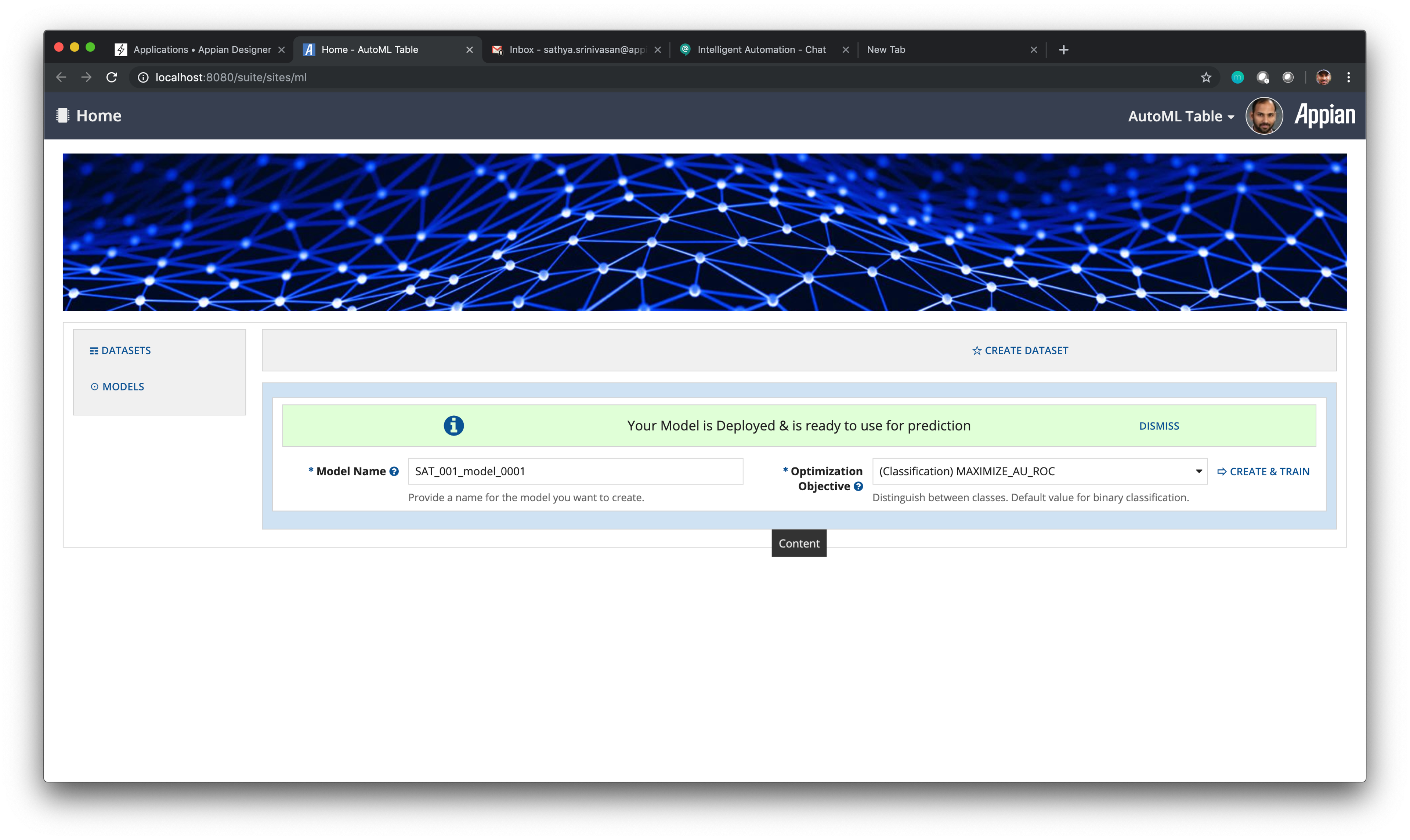Click the user profile photo in Appian header
The image size is (1410, 840).
(x=1264, y=116)
